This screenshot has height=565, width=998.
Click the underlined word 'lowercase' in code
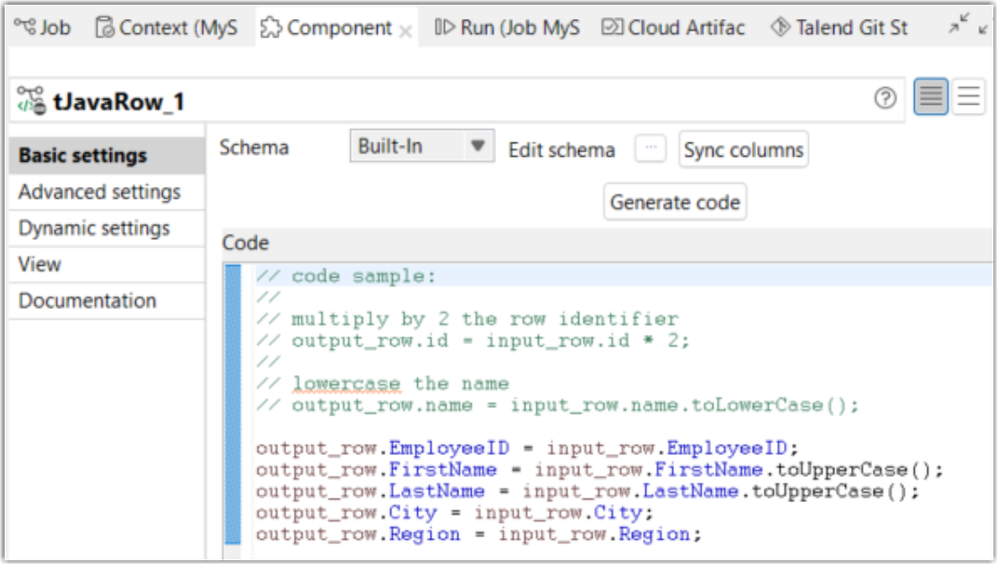coord(346,384)
